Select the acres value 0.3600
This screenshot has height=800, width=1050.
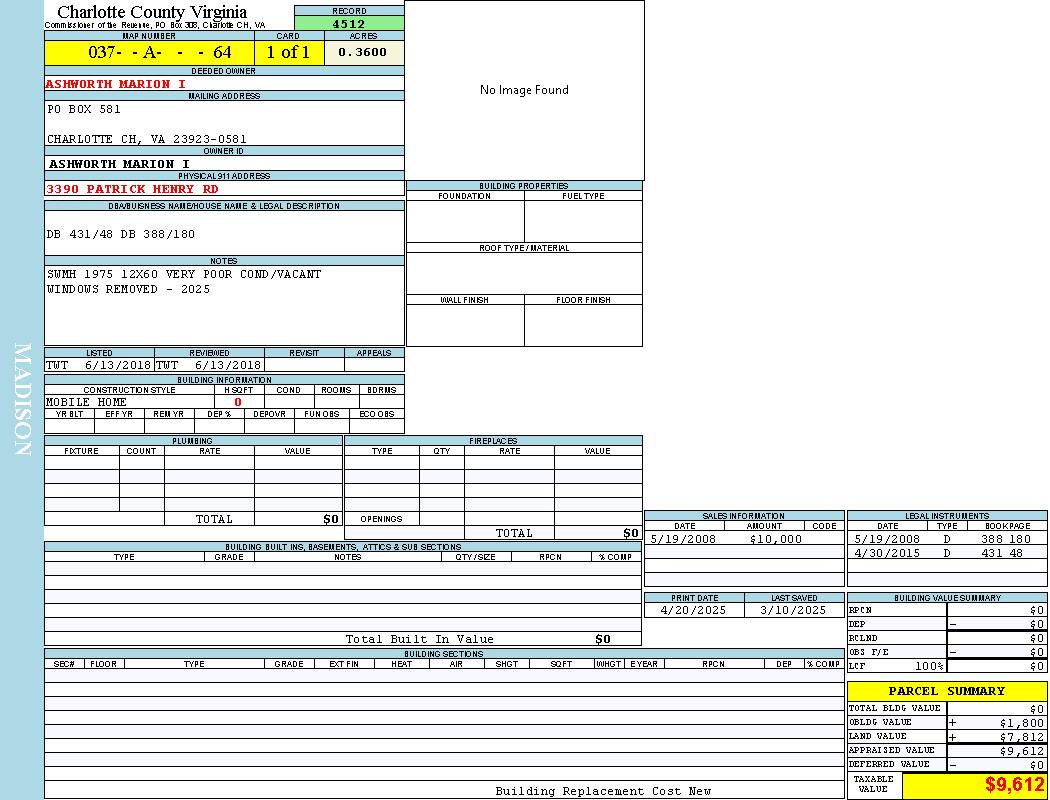tap(363, 52)
